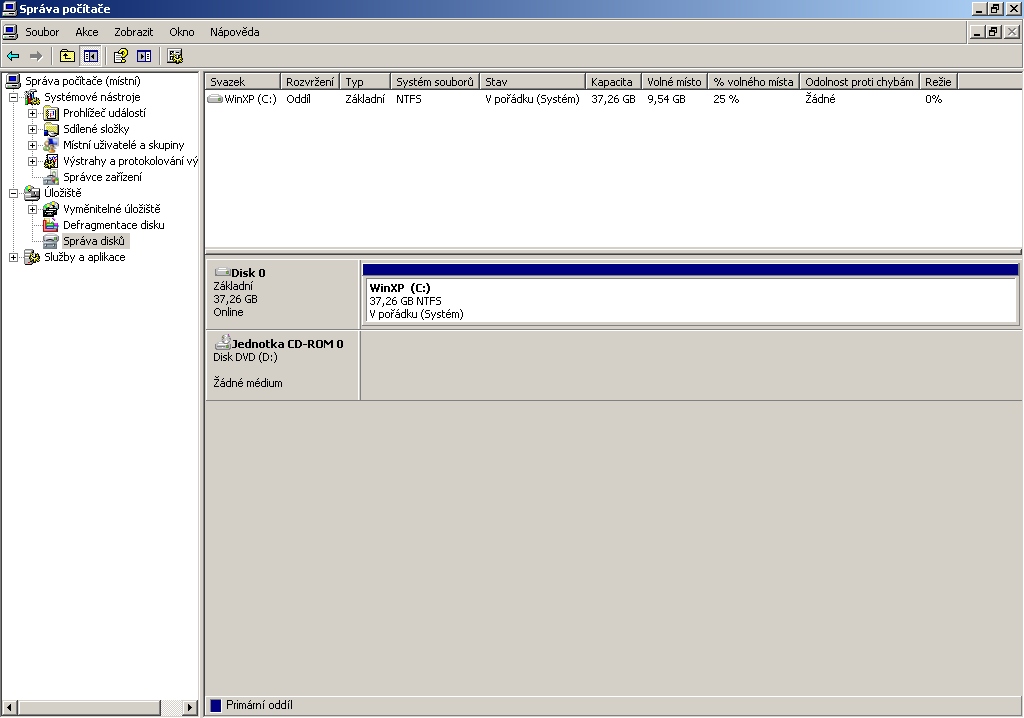
Task: Click the Správce zařízení icon
Action: pos(51,177)
